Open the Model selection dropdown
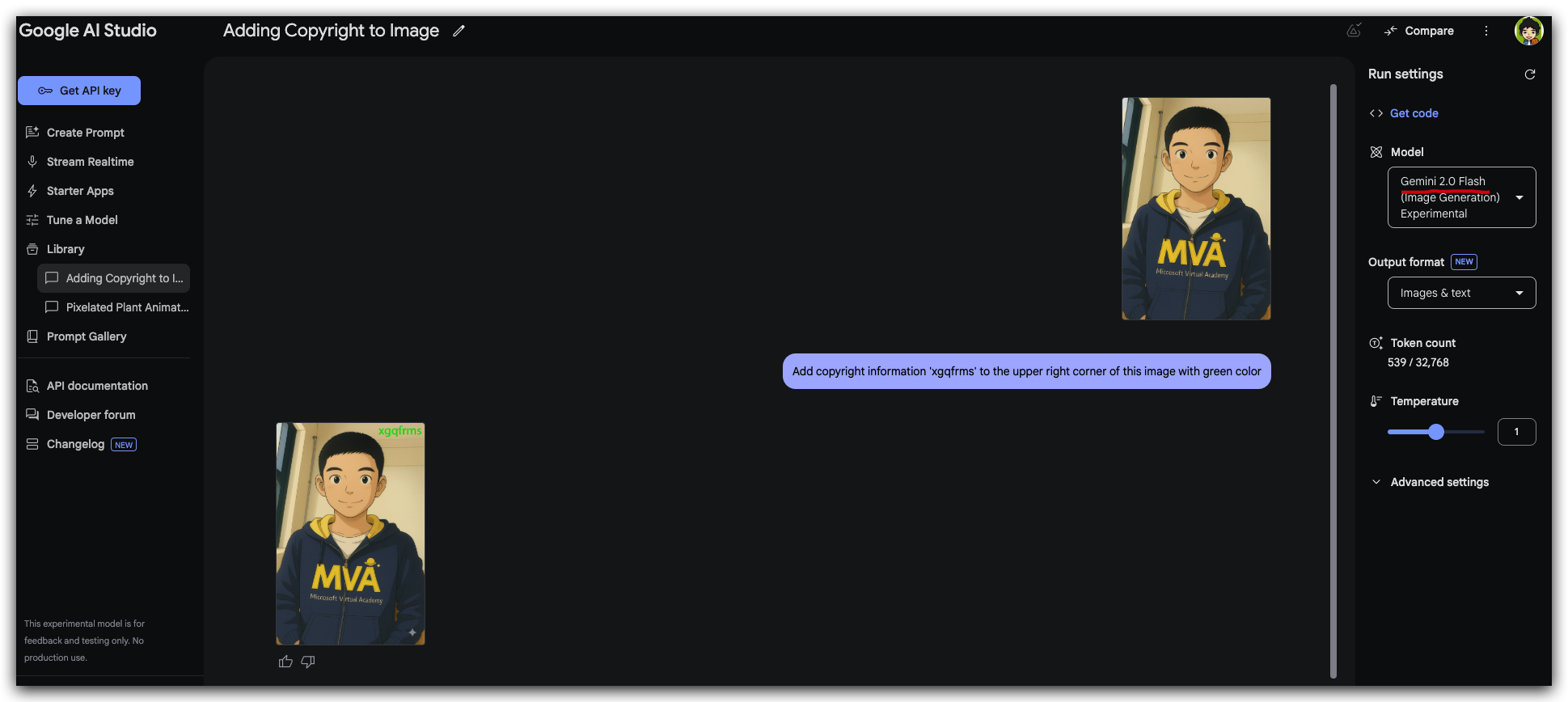Screen dimensions: 1568x702 [1461, 197]
